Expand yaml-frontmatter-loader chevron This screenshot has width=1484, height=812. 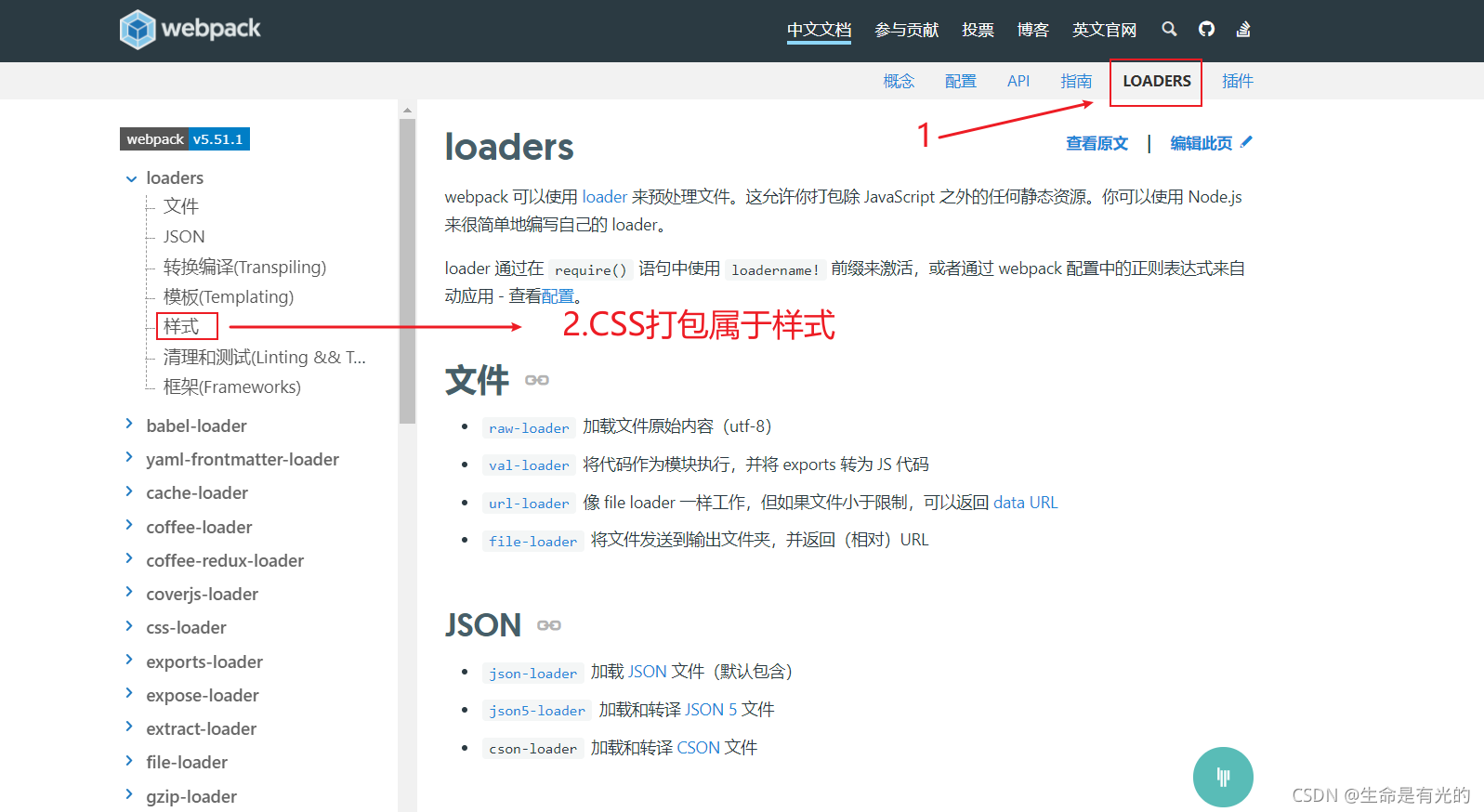[129, 458]
